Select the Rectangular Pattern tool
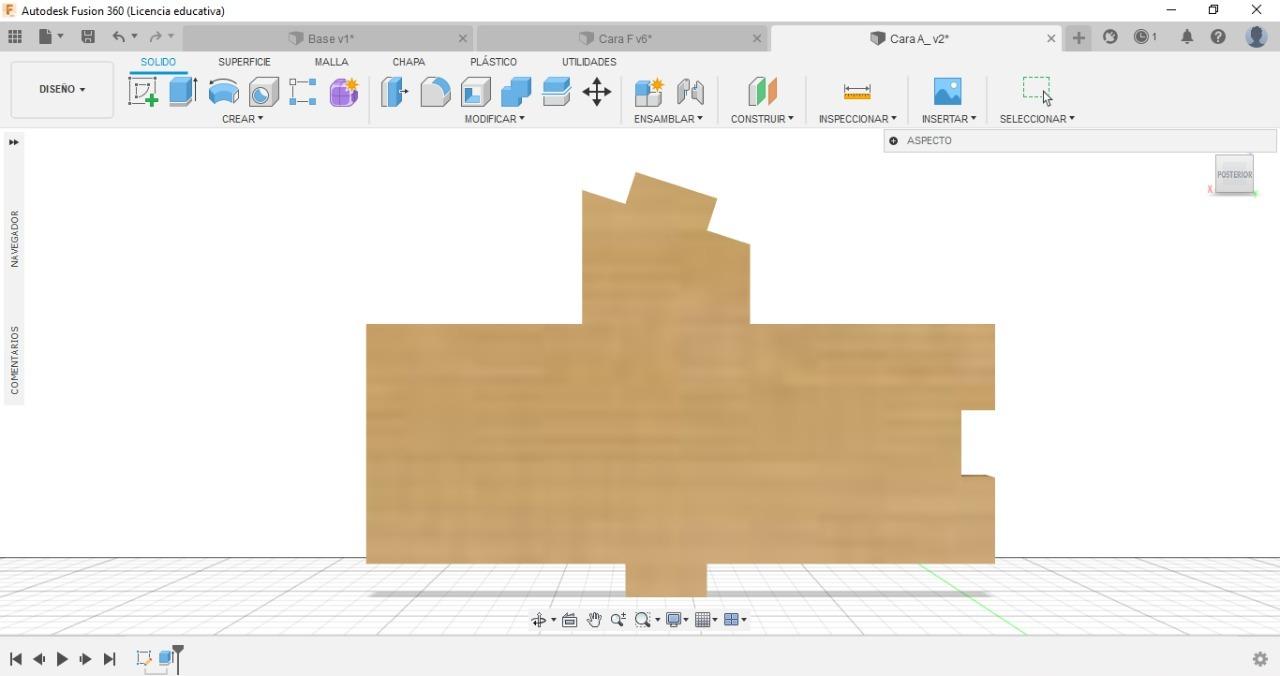1280x676 pixels. 303,92
